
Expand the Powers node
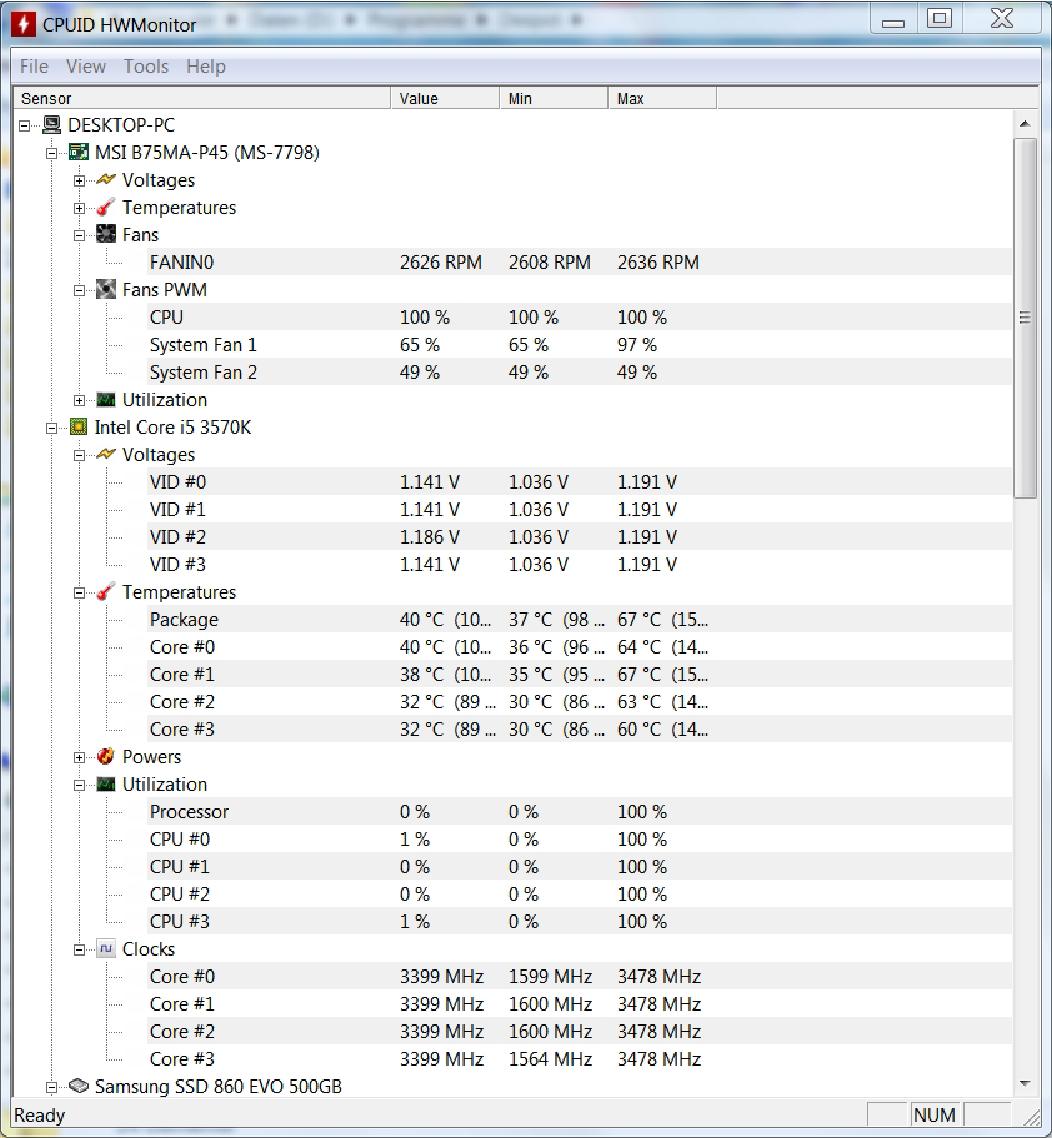[x=79, y=758]
